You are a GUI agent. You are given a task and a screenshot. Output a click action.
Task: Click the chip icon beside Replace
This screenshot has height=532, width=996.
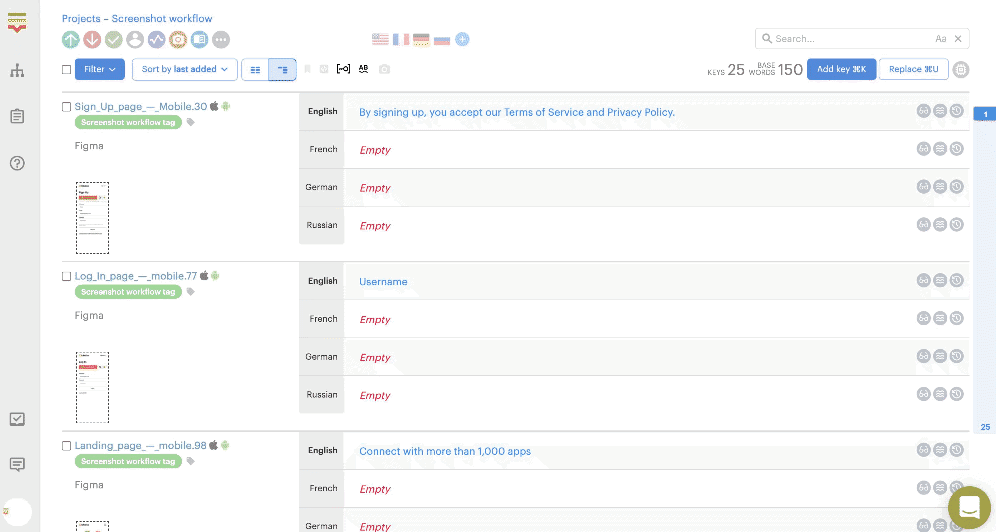tap(961, 69)
